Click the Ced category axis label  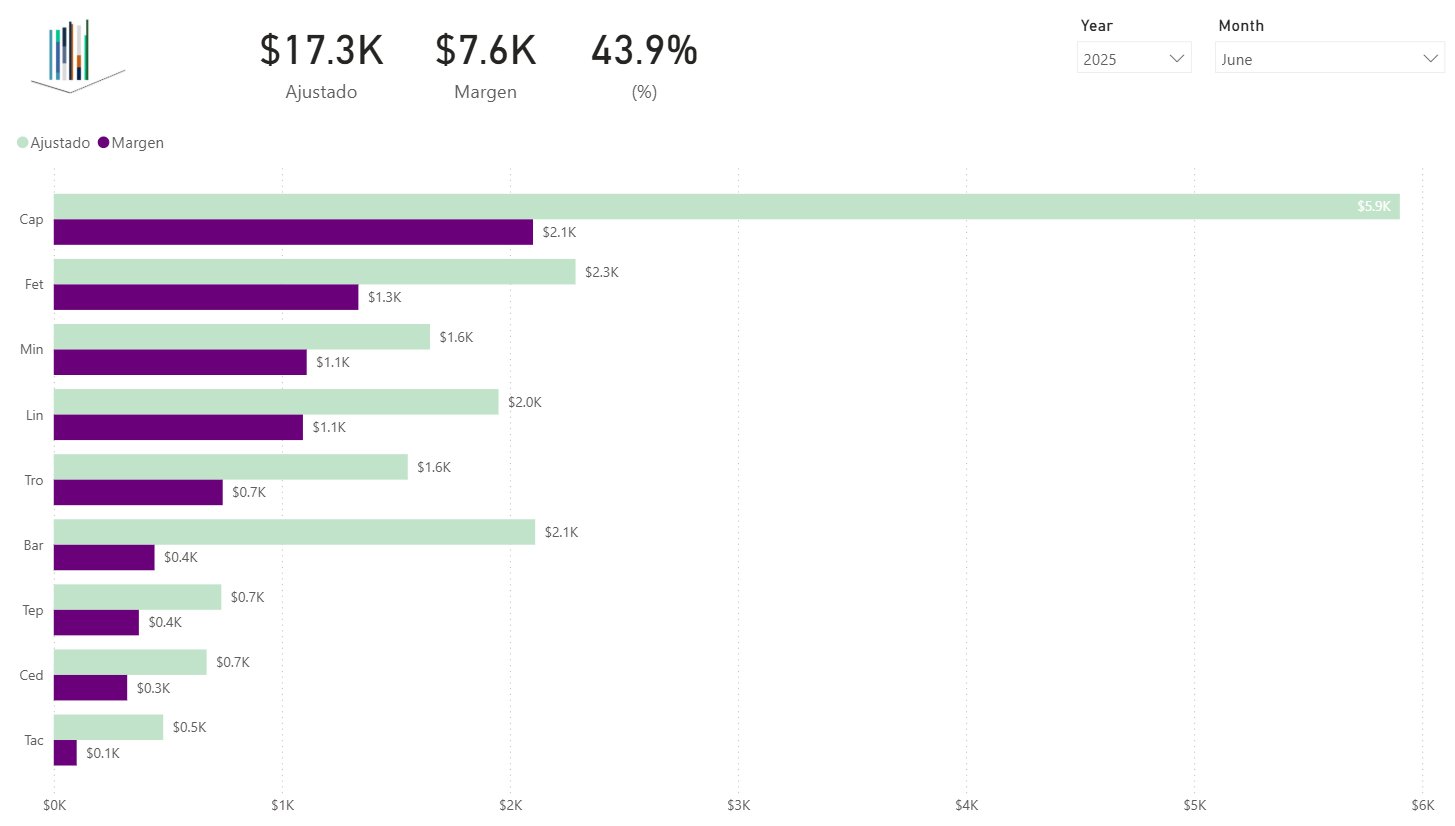pyautogui.click(x=32, y=675)
